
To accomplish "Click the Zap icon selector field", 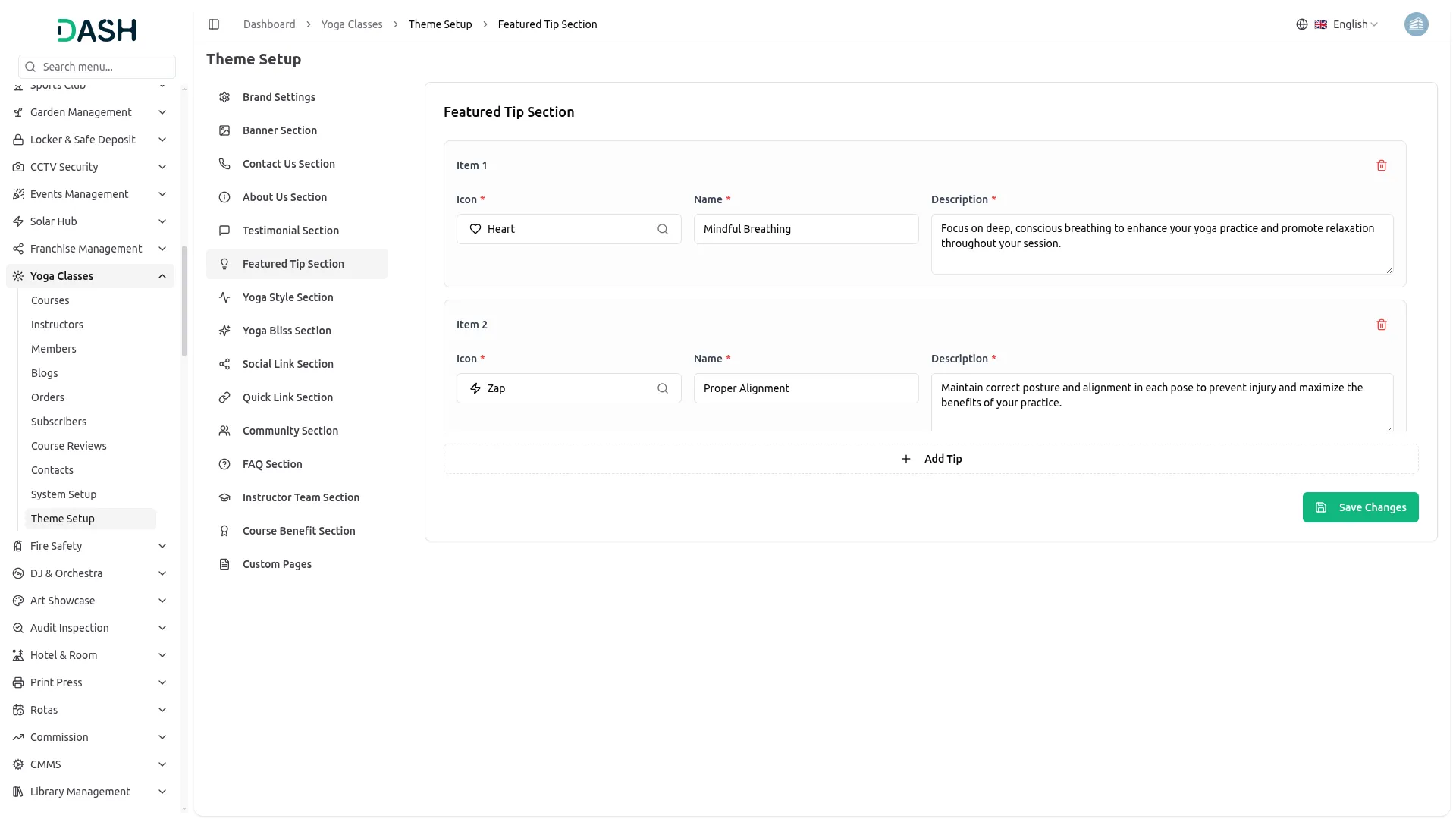I will click(569, 388).
